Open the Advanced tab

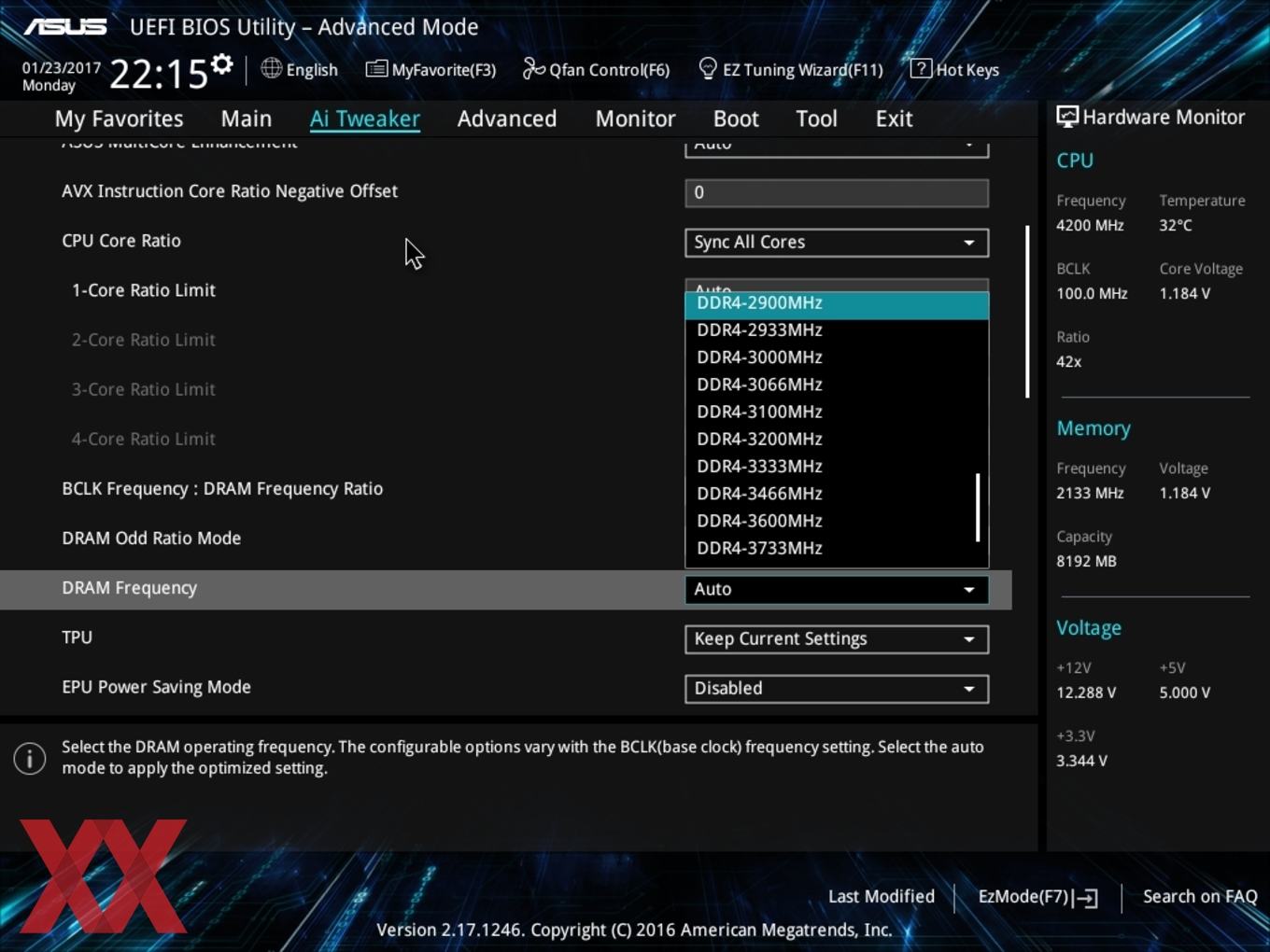coord(507,119)
